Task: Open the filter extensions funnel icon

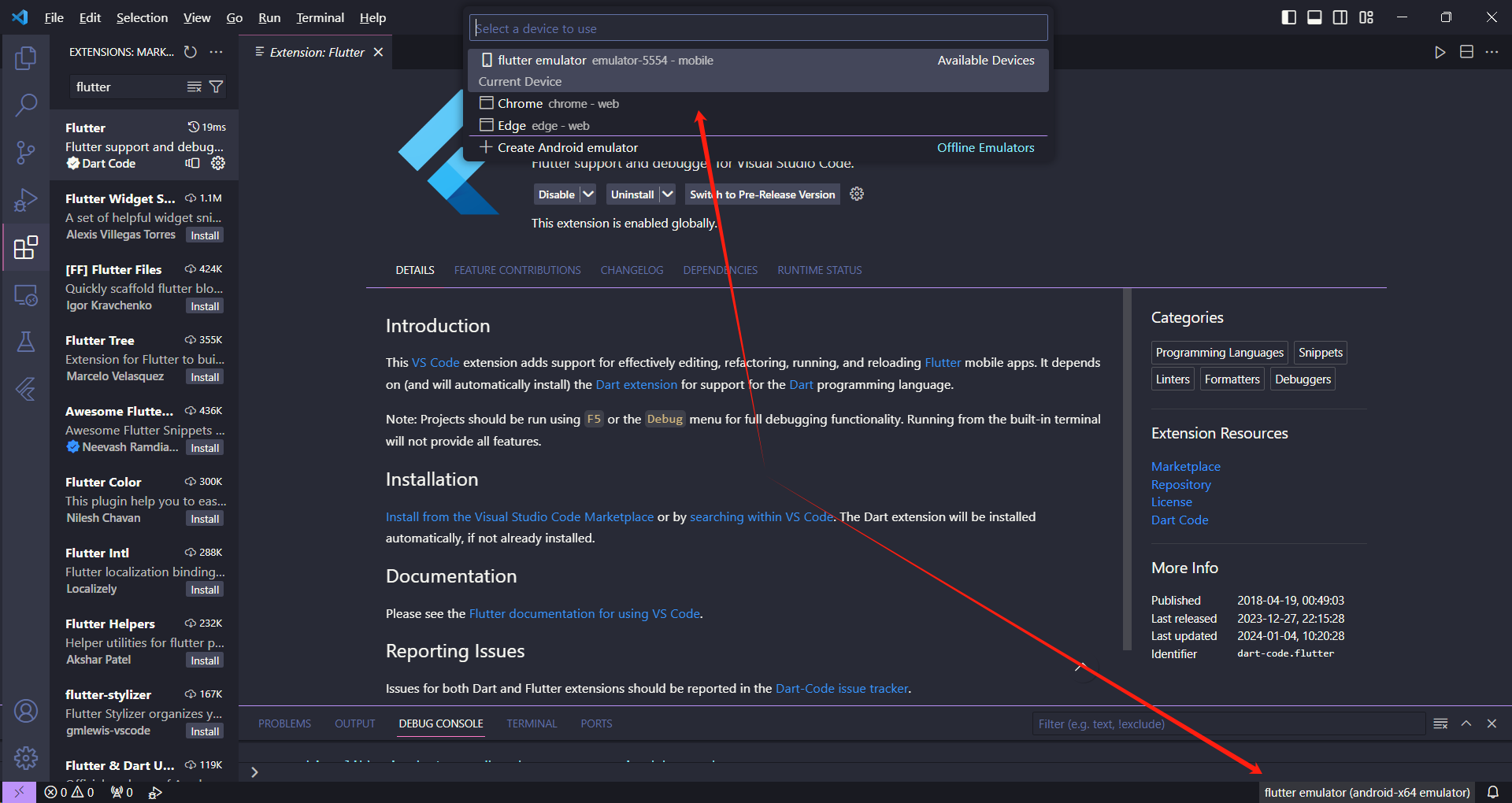Action: 216,87
